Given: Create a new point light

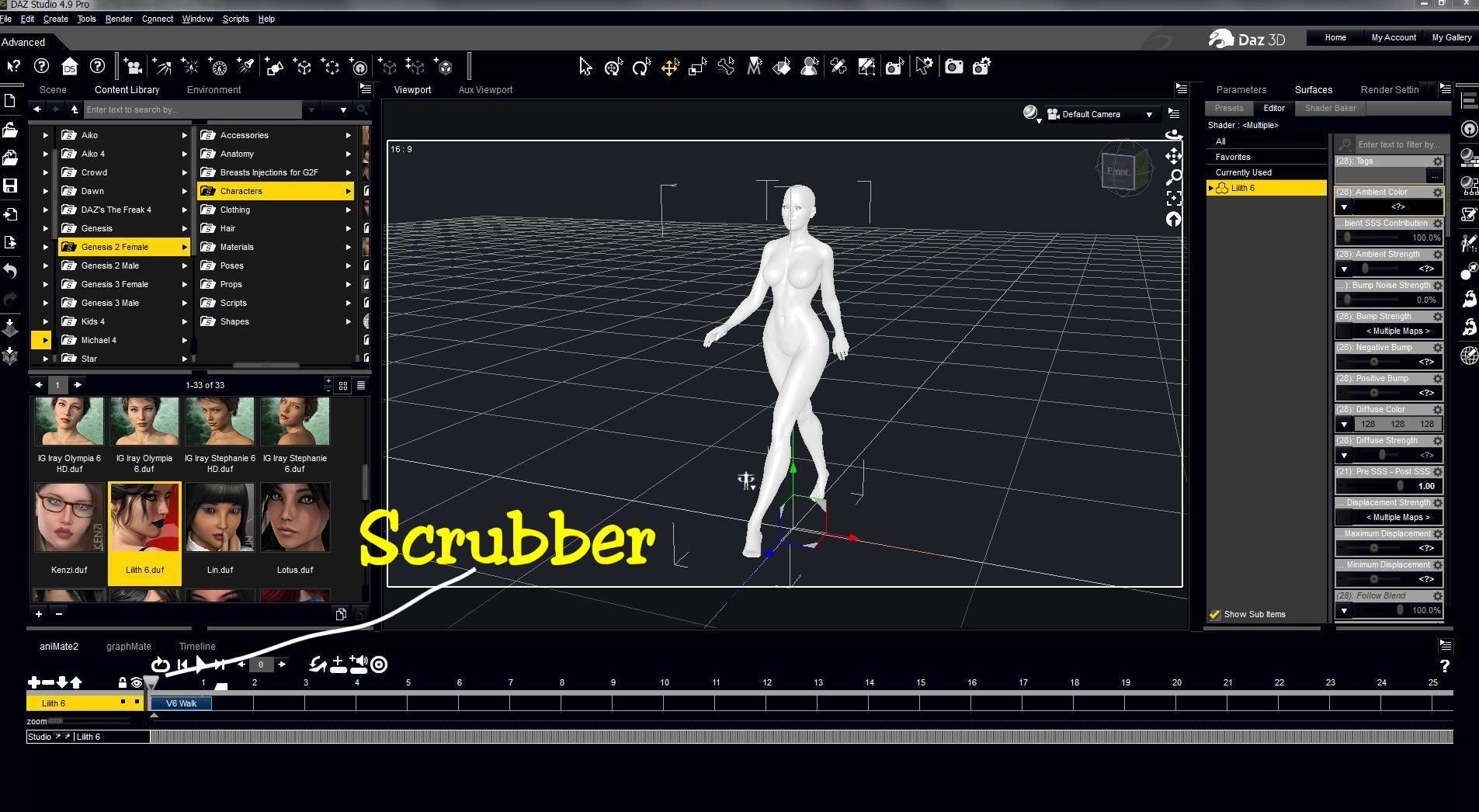Looking at the screenshot, I should click(190, 68).
